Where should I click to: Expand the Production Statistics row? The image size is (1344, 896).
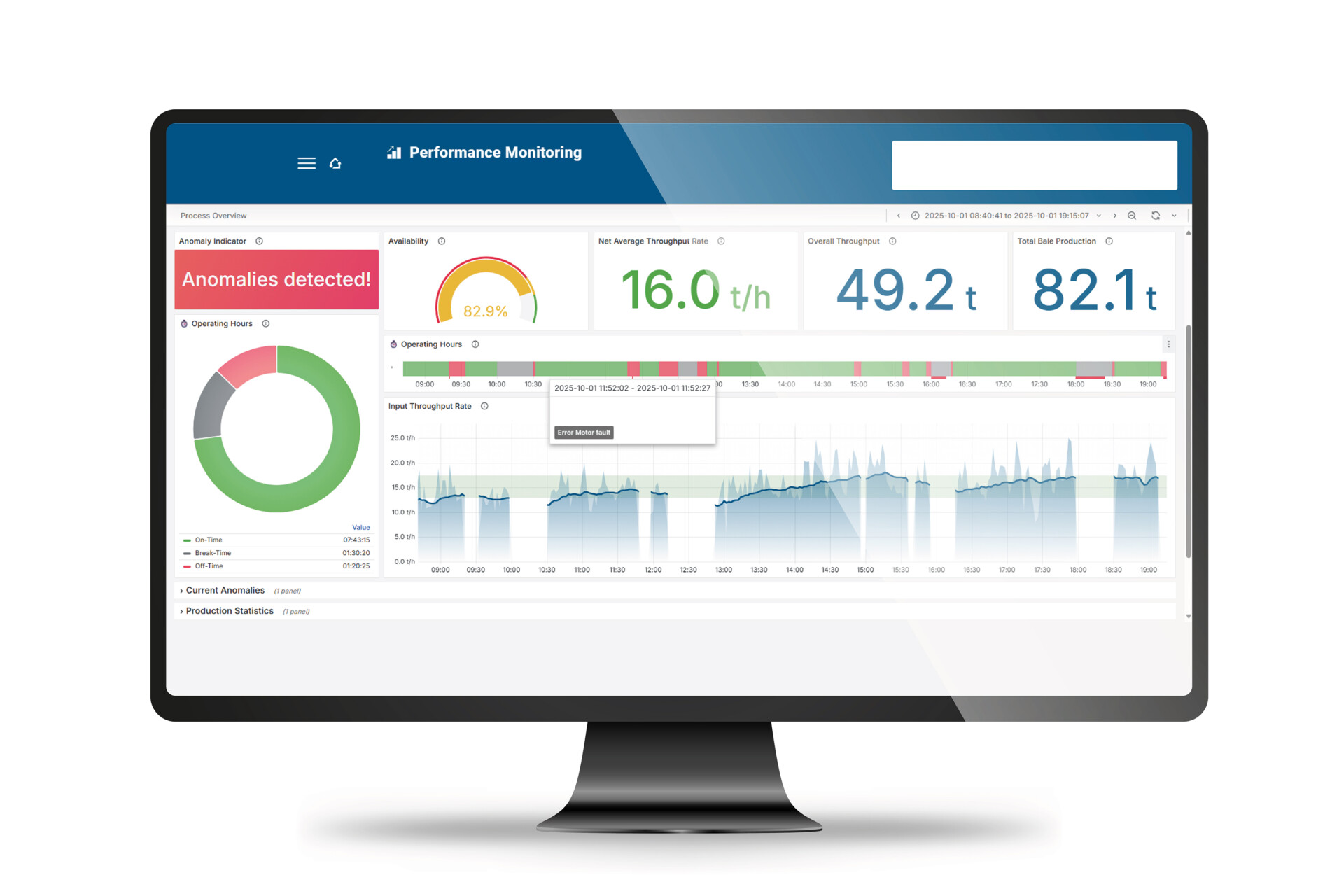coord(229,611)
